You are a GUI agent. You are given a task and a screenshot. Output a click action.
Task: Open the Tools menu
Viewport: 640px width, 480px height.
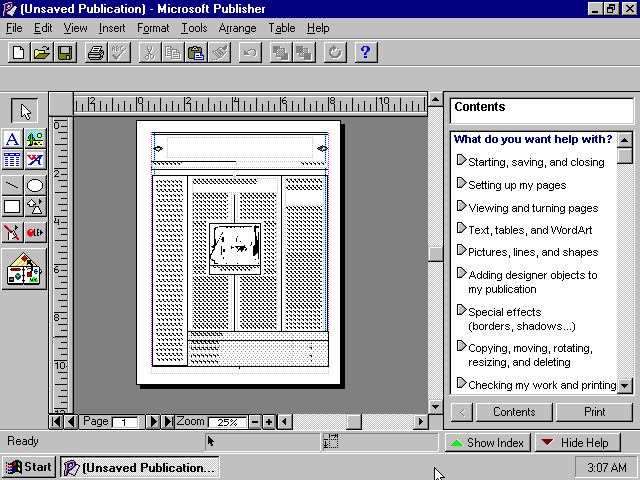(x=194, y=28)
